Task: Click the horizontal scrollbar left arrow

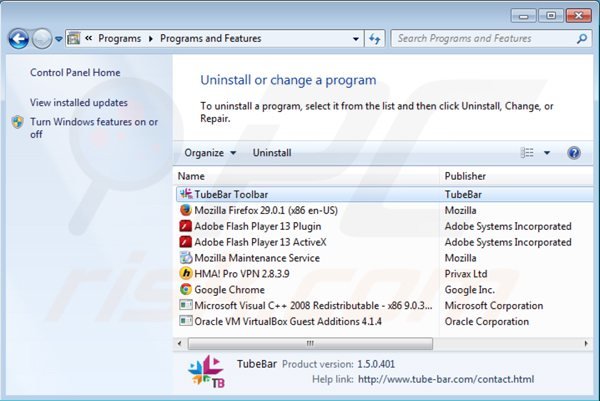Action: pyautogui.click(x=180, y=344)
